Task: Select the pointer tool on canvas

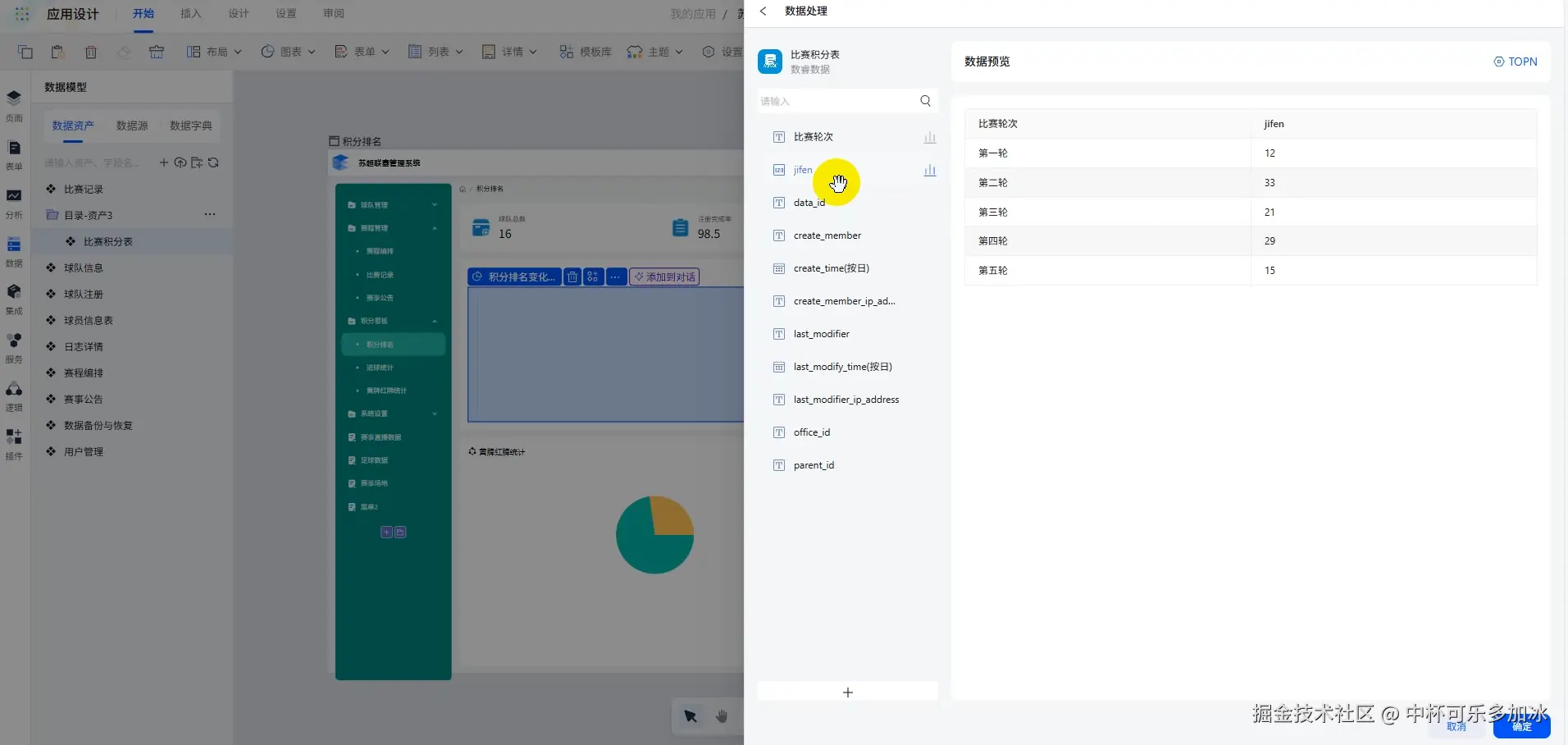Action: click(x=691, y=716)
